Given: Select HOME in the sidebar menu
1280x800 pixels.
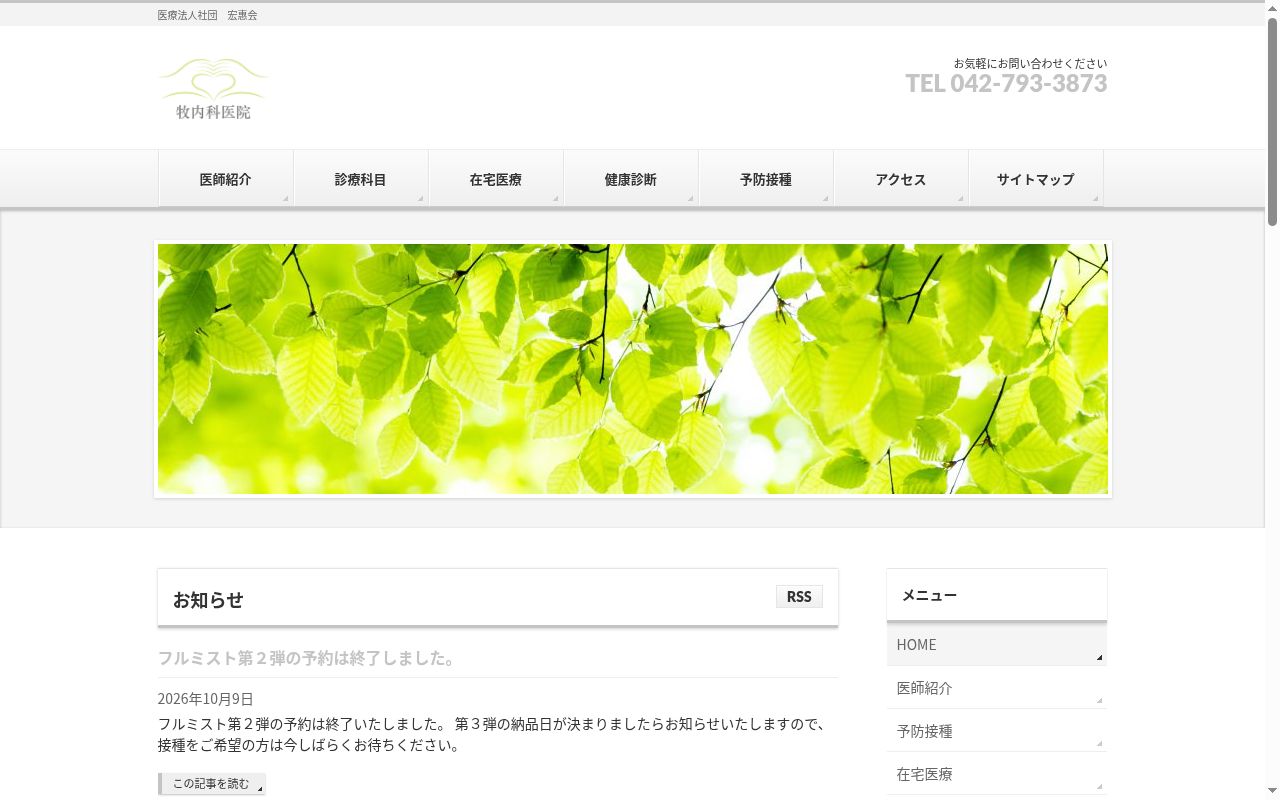Looking at the screenshot, I should (996, 645).
